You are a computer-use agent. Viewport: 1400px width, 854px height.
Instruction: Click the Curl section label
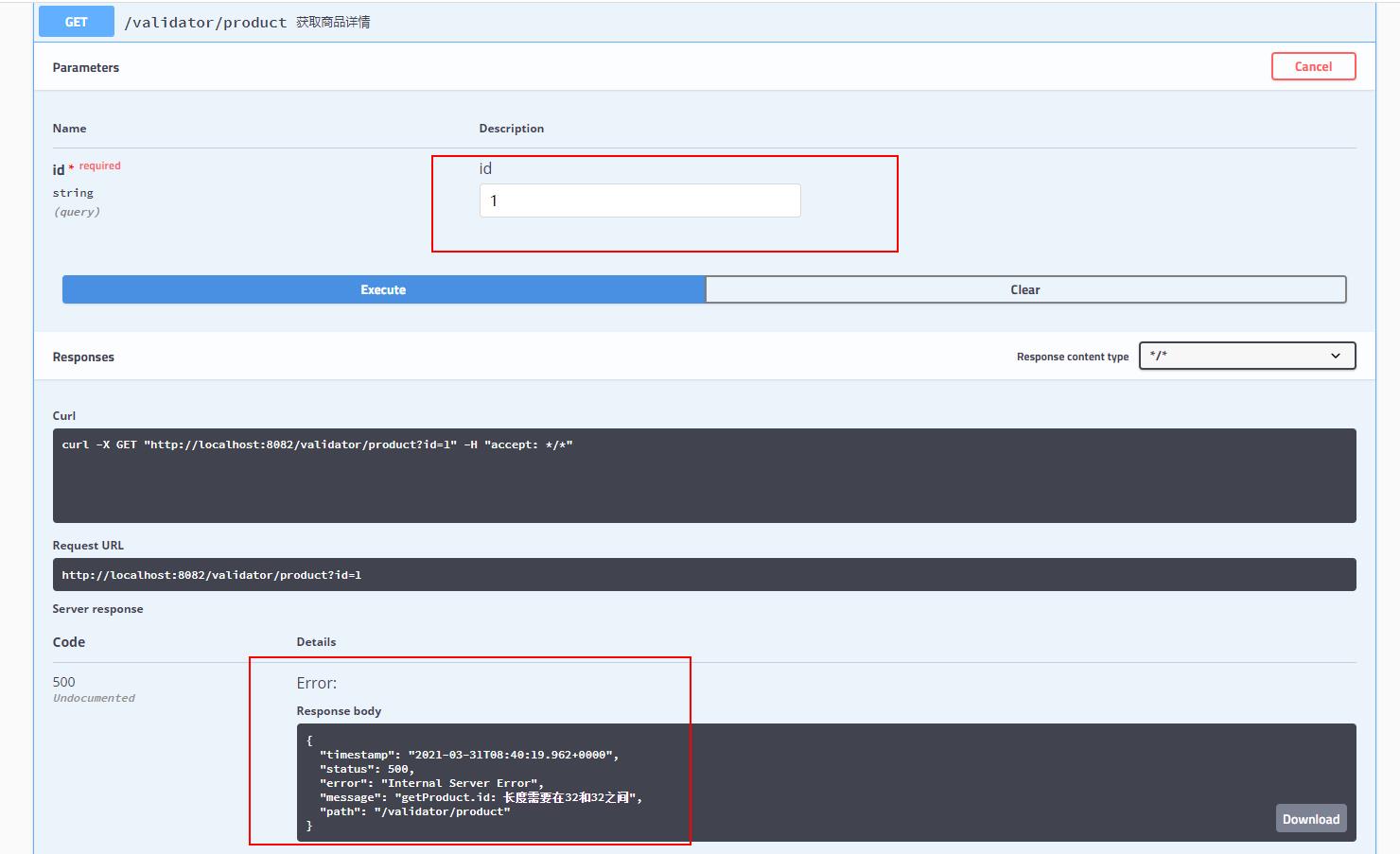64,416
